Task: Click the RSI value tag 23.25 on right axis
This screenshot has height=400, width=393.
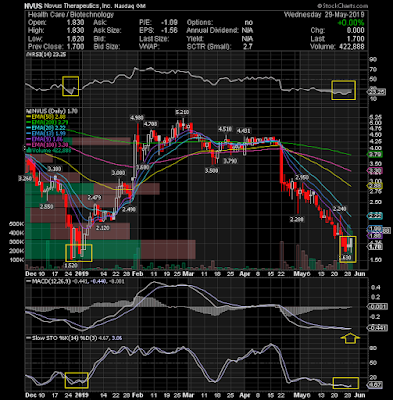Action: click(x=377, y=92)
